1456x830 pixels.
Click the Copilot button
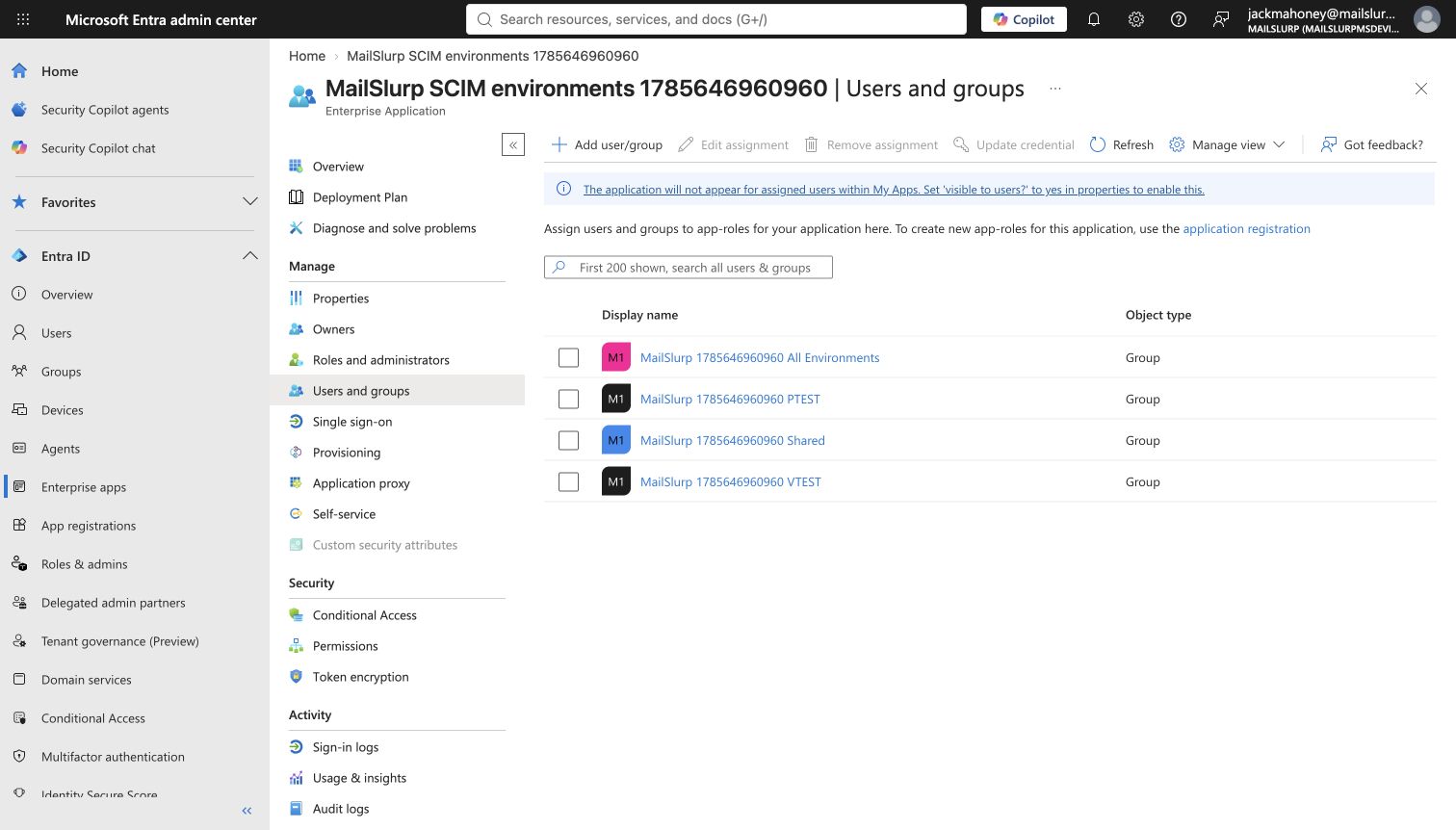pyautogui.click(x=1024, y=19)
